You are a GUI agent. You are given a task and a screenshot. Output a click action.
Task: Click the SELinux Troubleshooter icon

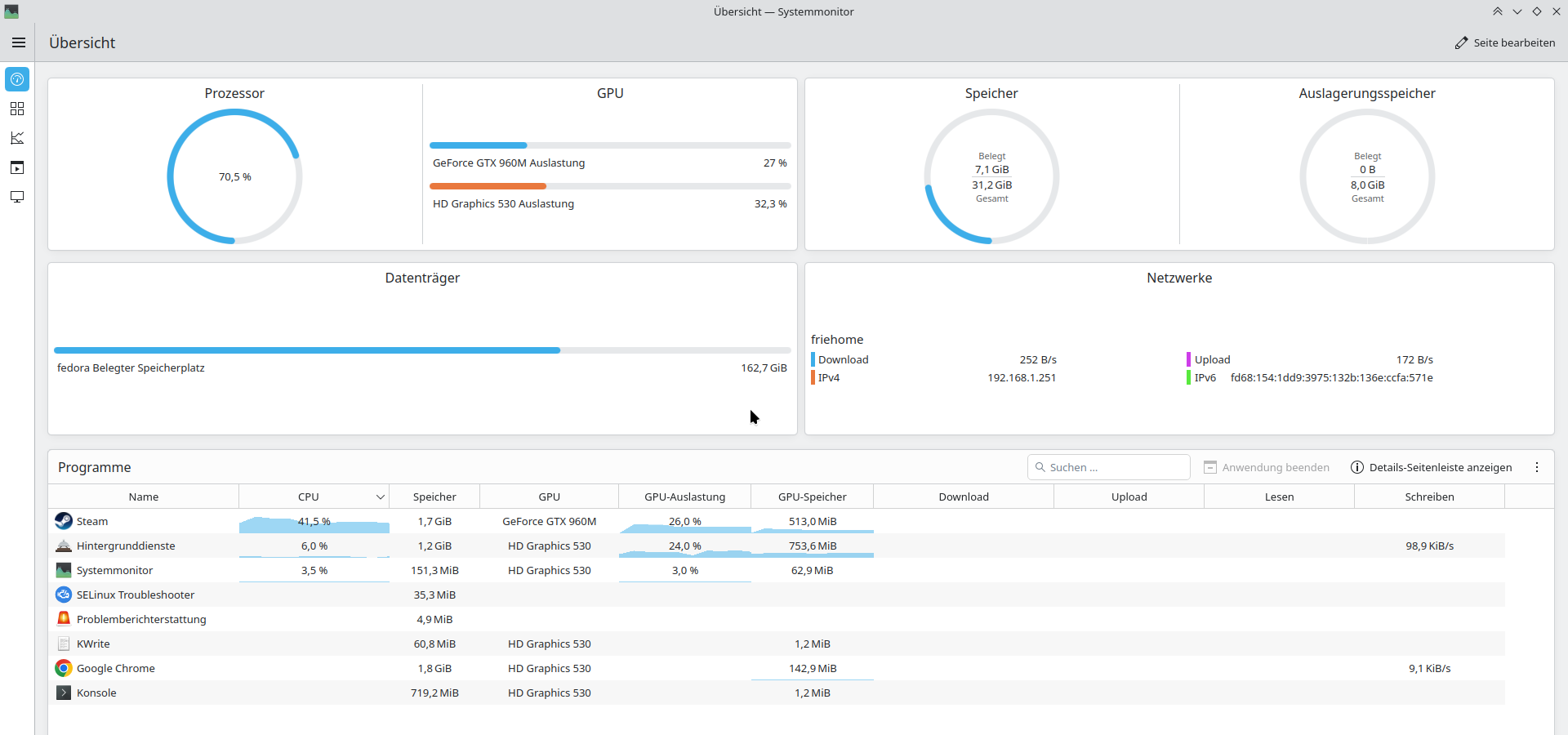tap(64, 595)
